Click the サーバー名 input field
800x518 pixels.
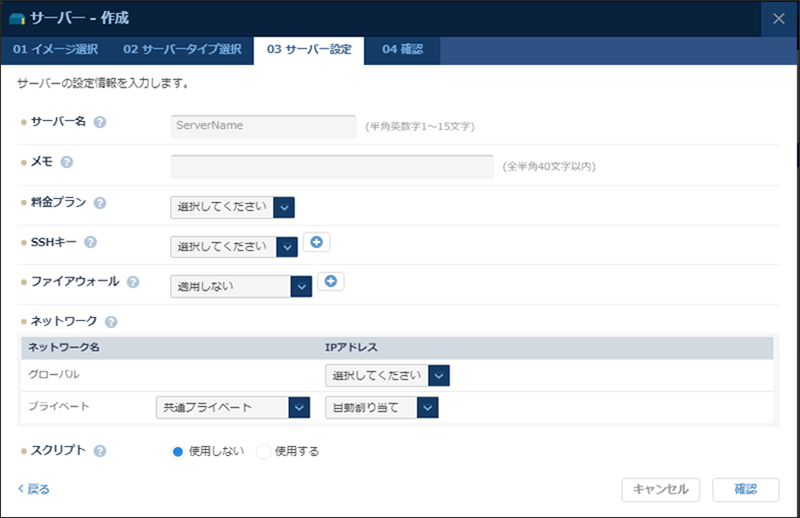coord(263,126)
